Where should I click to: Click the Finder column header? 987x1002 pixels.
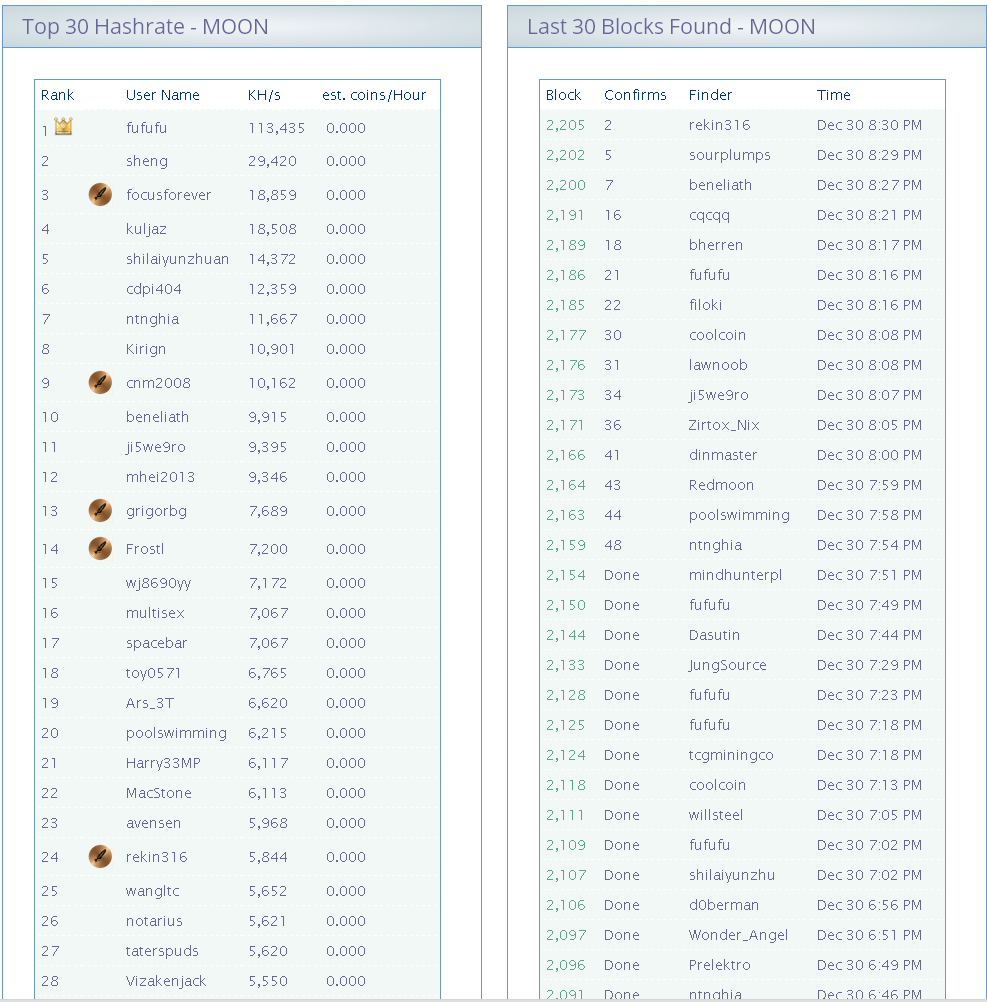tap(710, 95)
